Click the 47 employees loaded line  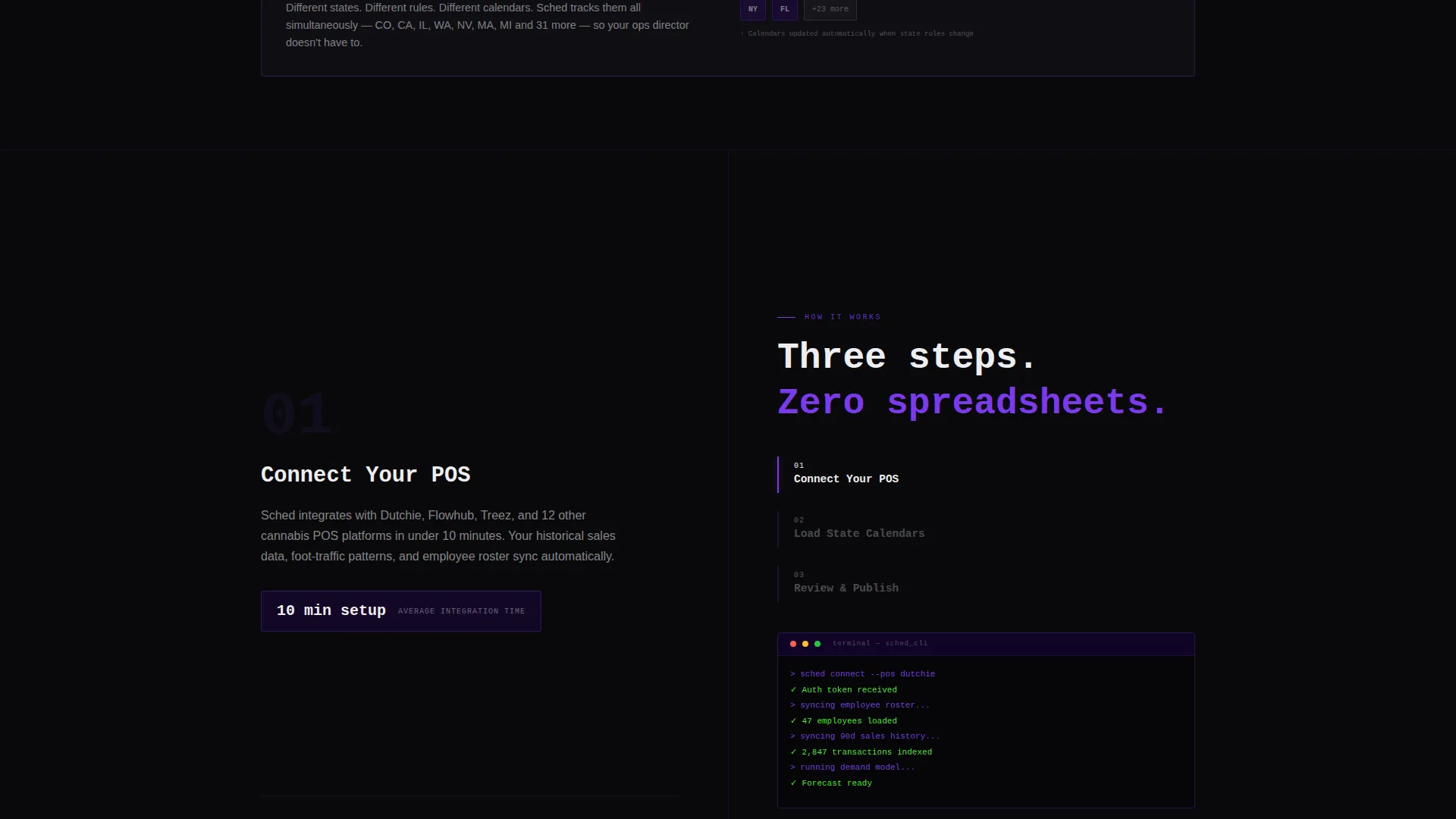pyautogui.click(x=843, y=721)
